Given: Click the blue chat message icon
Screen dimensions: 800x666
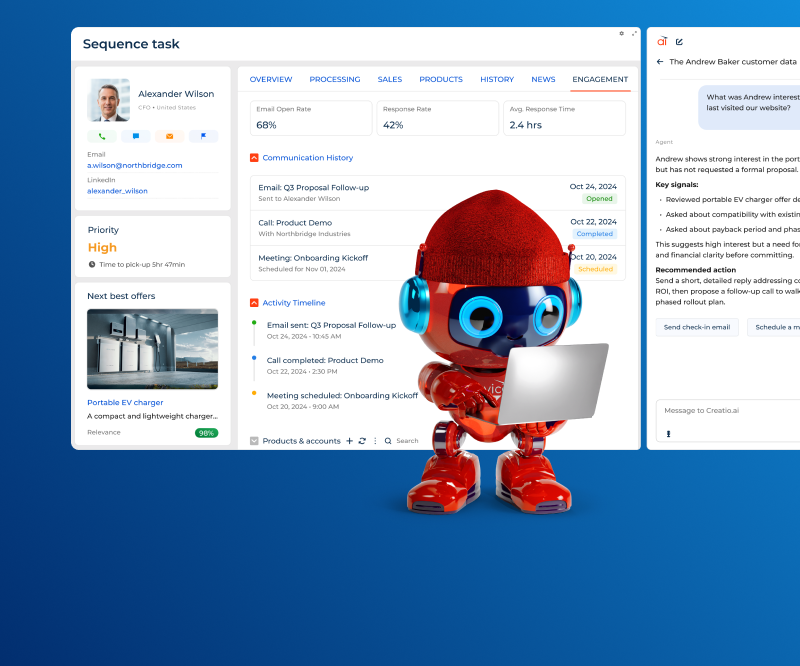Looking at the screenshot, I should pyautogui.click(x=136, y=136).
